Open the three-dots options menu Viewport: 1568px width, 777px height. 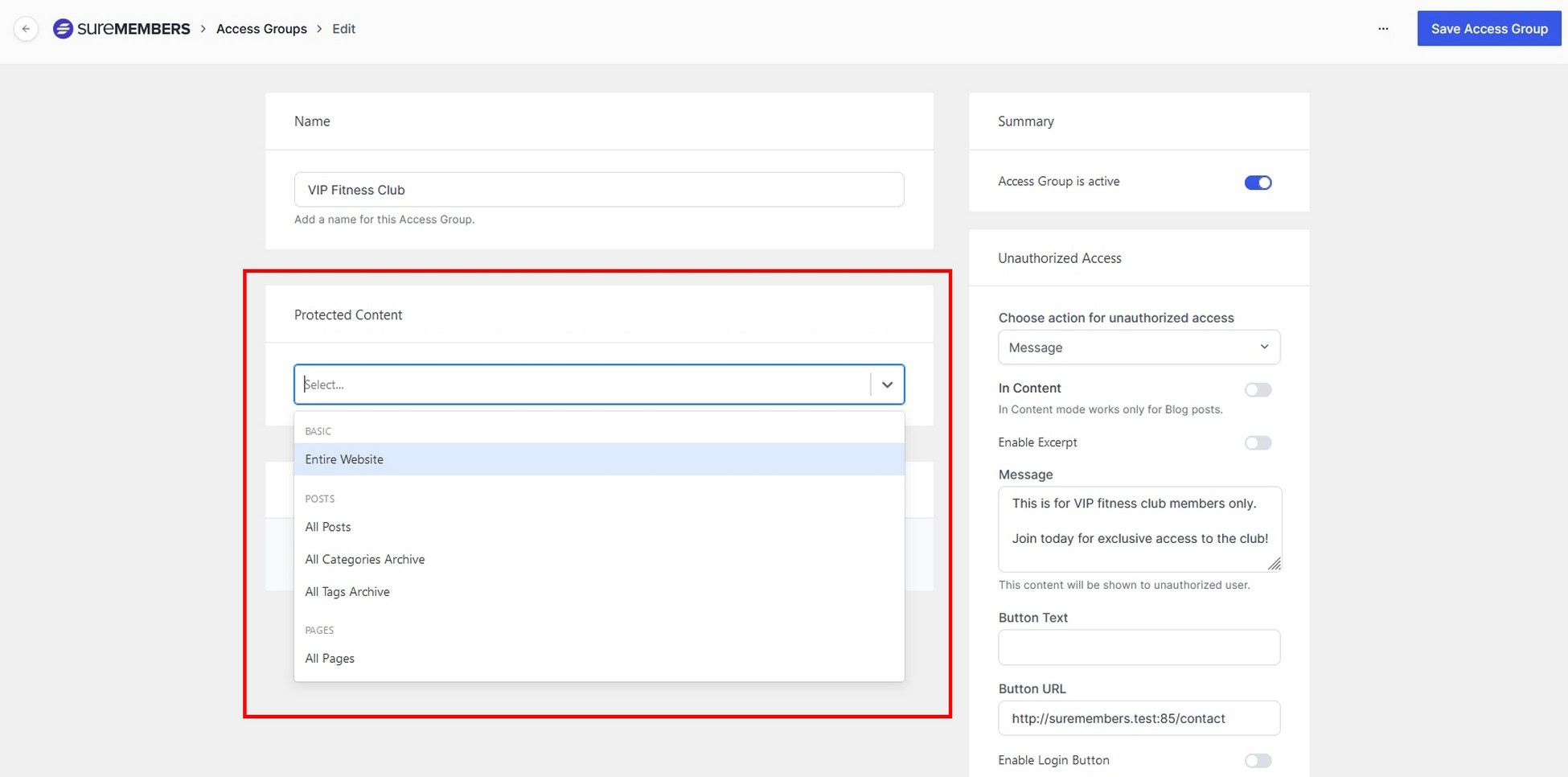click(x=1383, y=29)
